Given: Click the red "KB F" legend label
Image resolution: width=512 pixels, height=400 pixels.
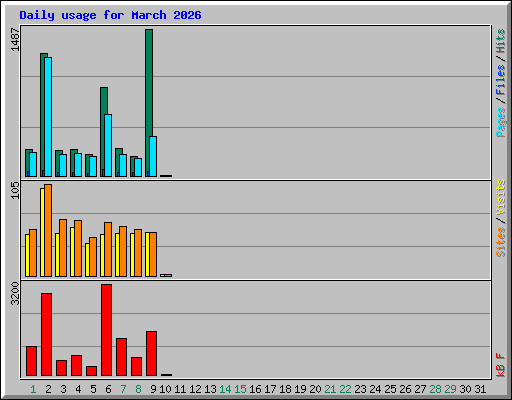Looking at the screenshot, I should click(x=501, y=365).
